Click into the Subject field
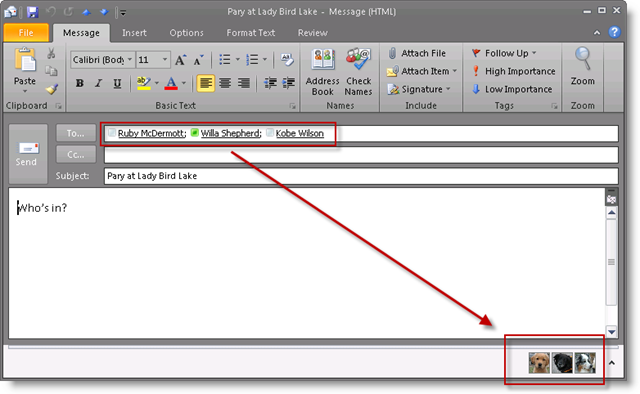This screenshot has width=640, height=394. pos(361,176)
